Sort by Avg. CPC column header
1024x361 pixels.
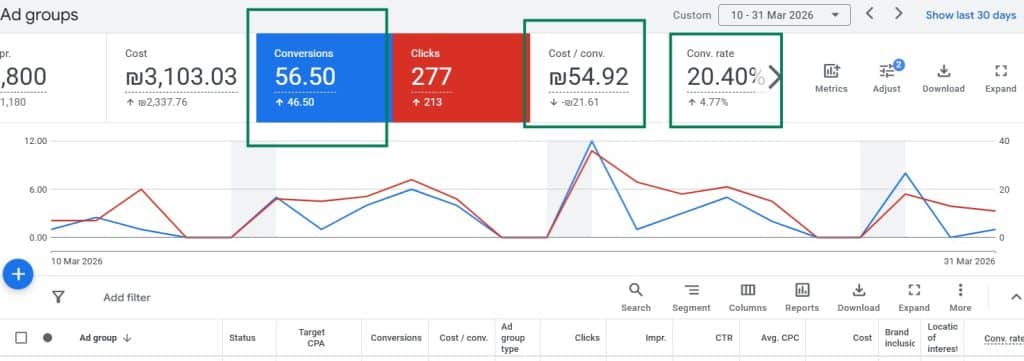pyautogui.click(x=780, y=337)
